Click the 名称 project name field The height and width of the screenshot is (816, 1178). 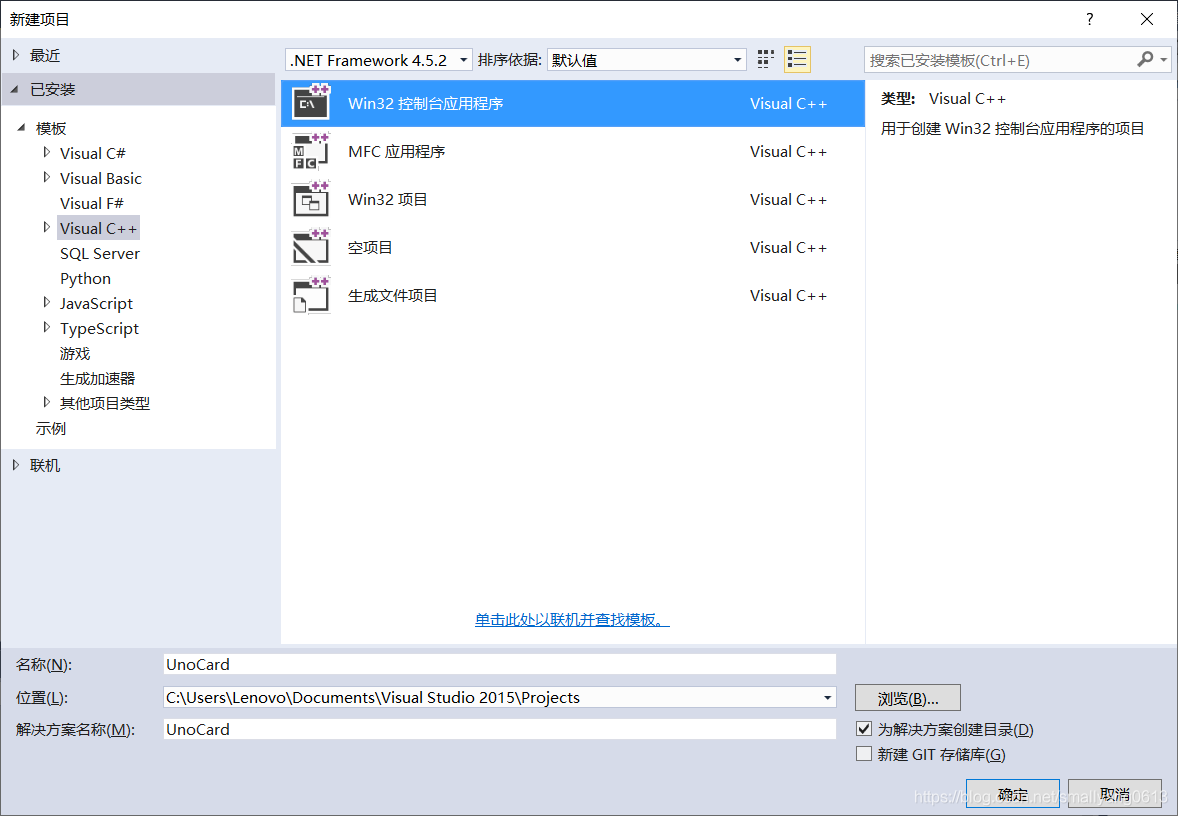500,664
